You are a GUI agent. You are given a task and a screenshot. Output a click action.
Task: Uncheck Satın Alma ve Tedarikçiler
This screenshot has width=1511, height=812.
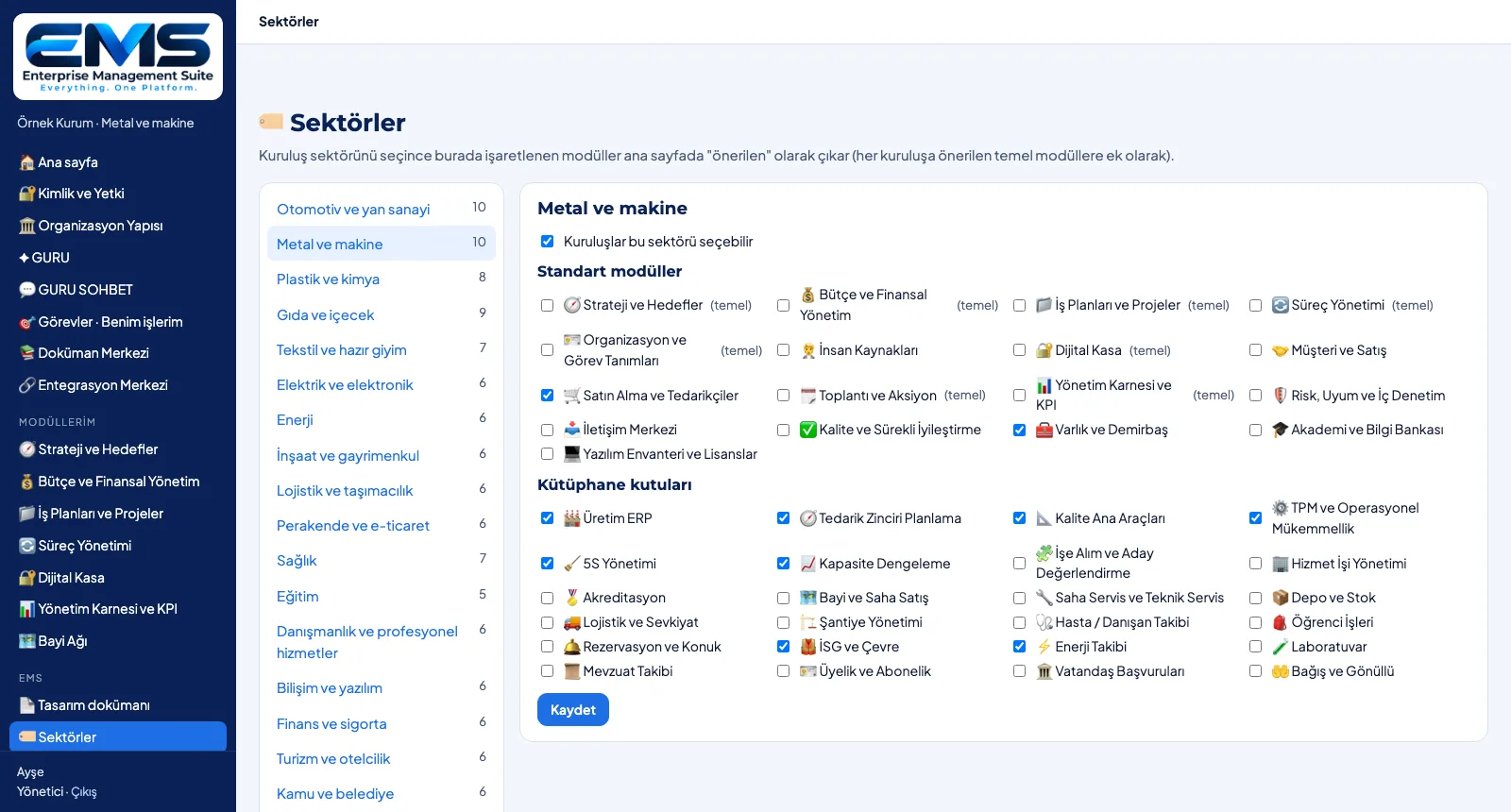pyautogui.click(x=547, y=395)
